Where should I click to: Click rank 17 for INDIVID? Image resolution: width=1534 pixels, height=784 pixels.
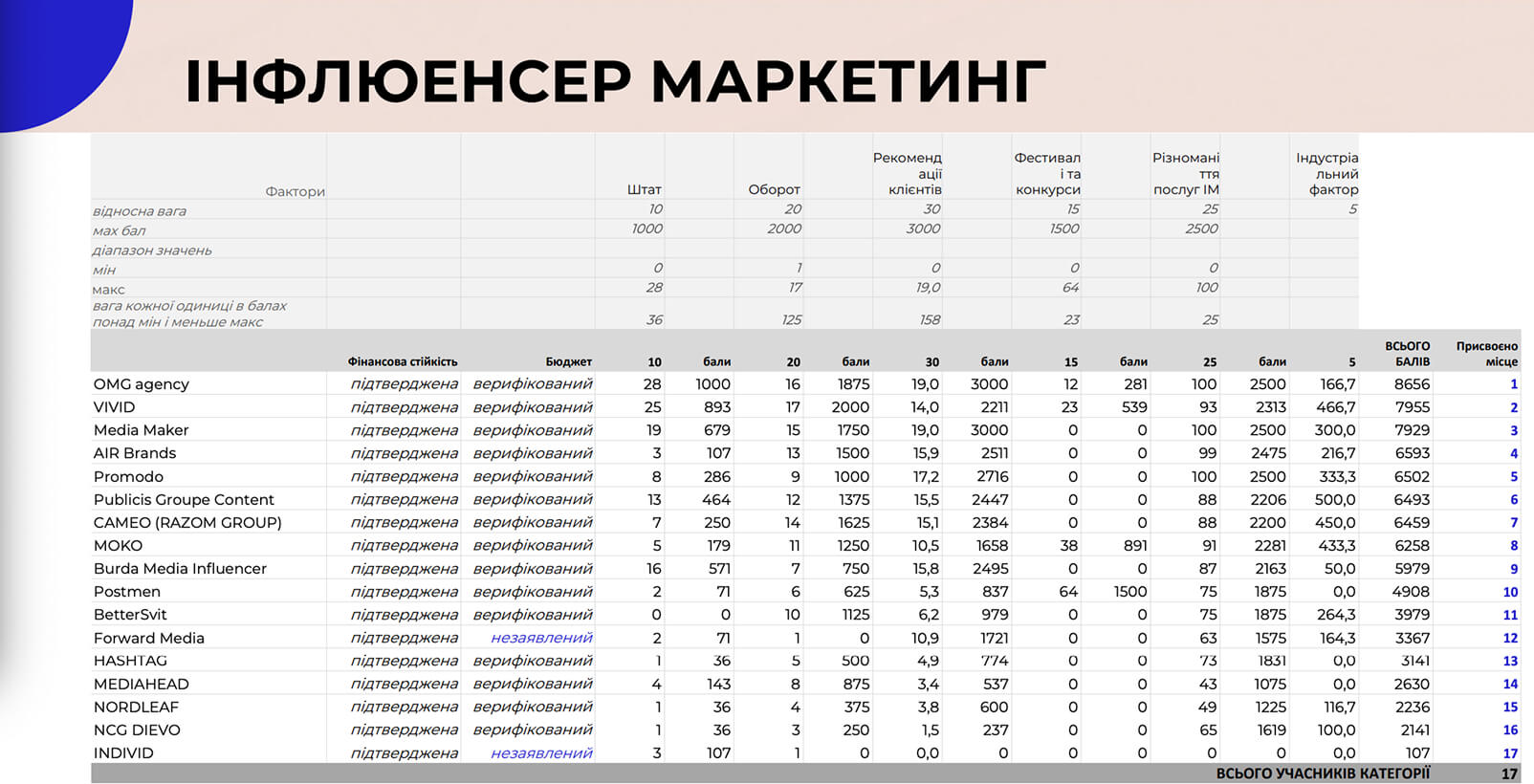(1510, 753)
